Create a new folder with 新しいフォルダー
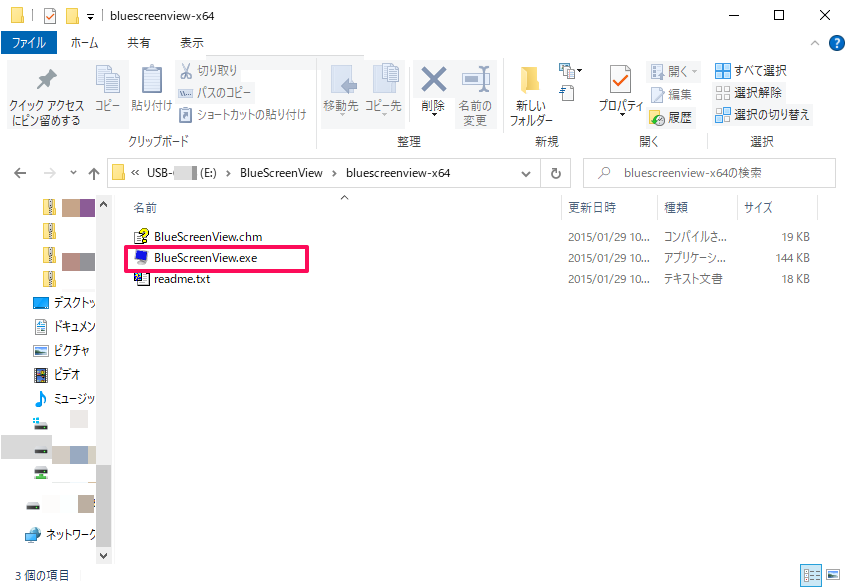Viewport: 849px width, 588px height. point(531,96)
